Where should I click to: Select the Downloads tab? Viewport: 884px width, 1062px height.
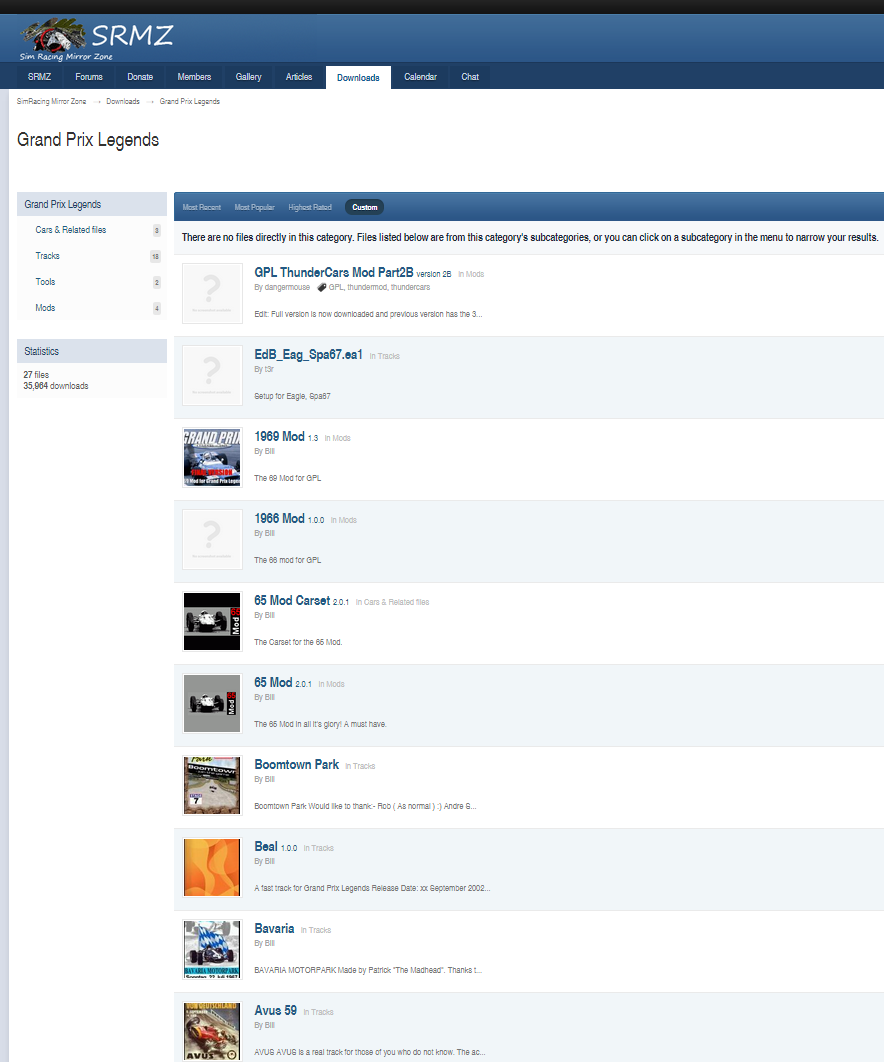pyautogui.click(x=358, y=77)
